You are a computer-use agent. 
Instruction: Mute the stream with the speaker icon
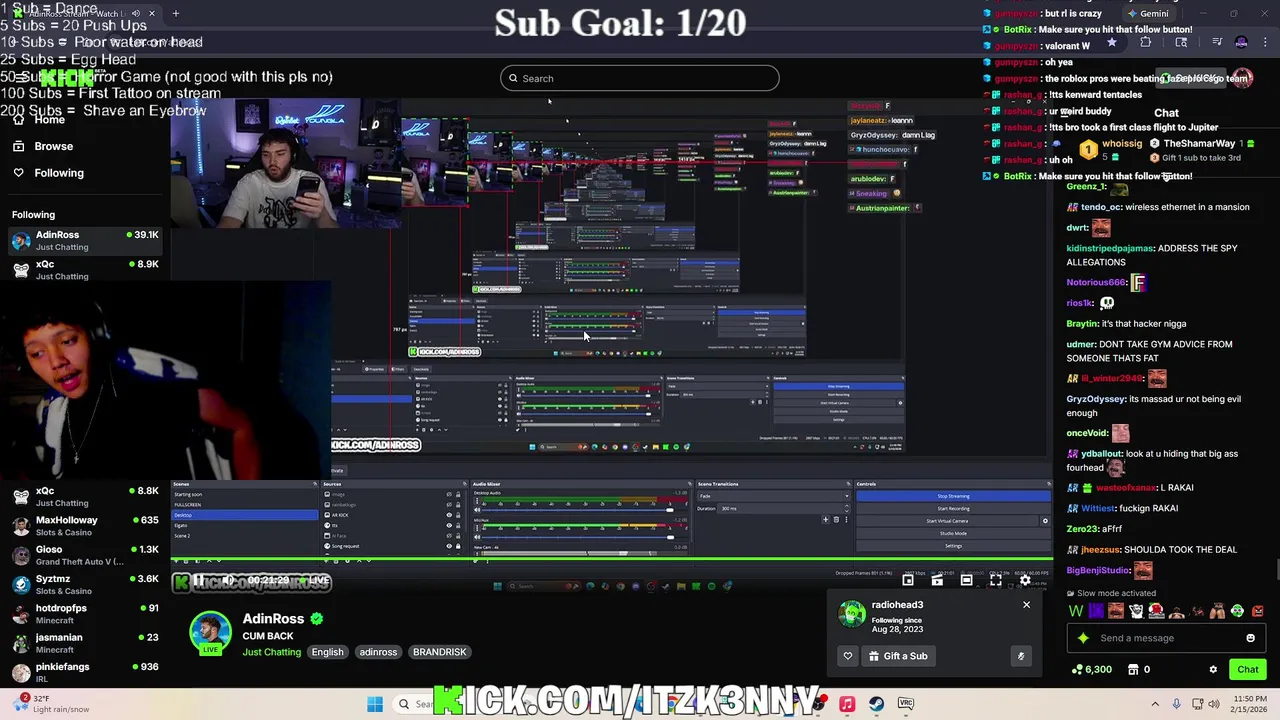(x=229, y=580)
